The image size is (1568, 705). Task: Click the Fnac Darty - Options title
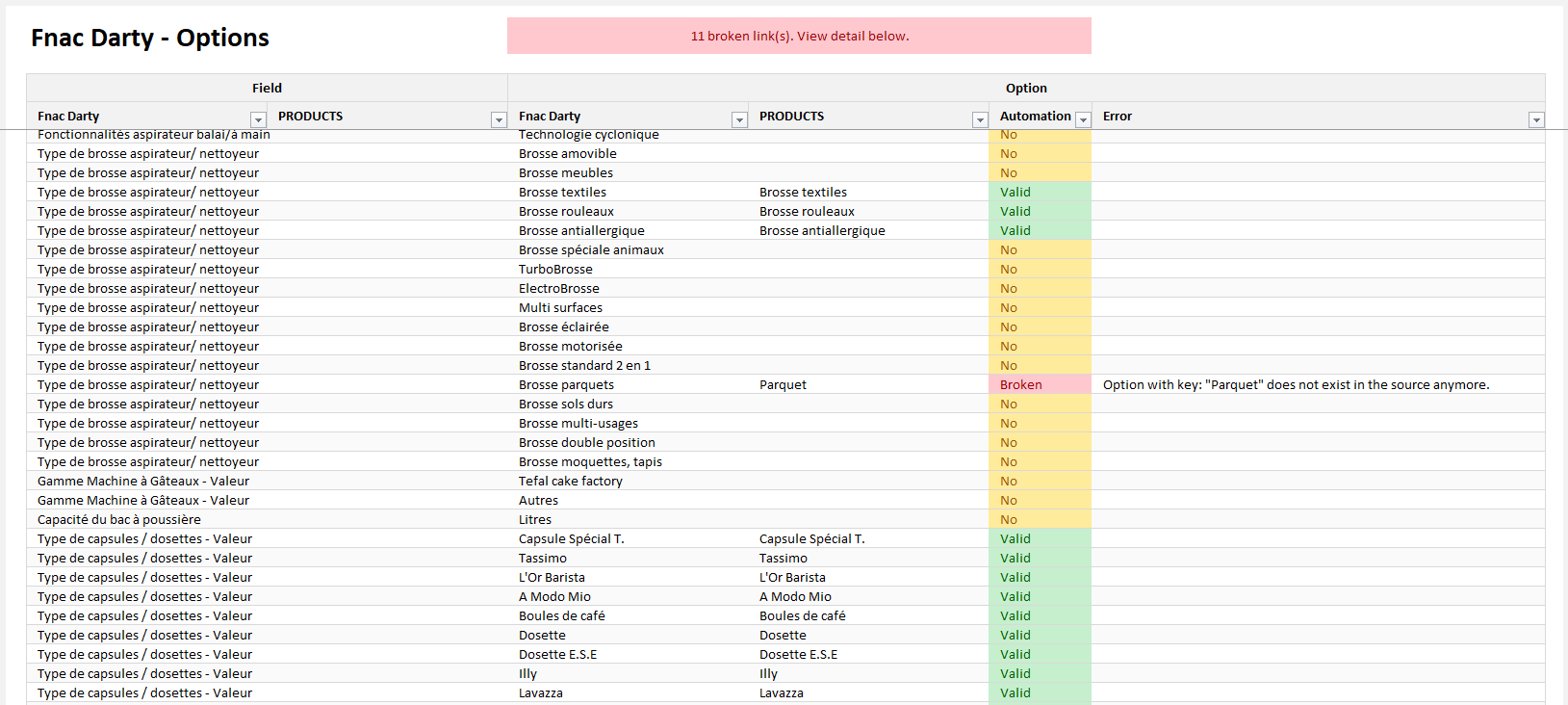[x=150, y=38]
